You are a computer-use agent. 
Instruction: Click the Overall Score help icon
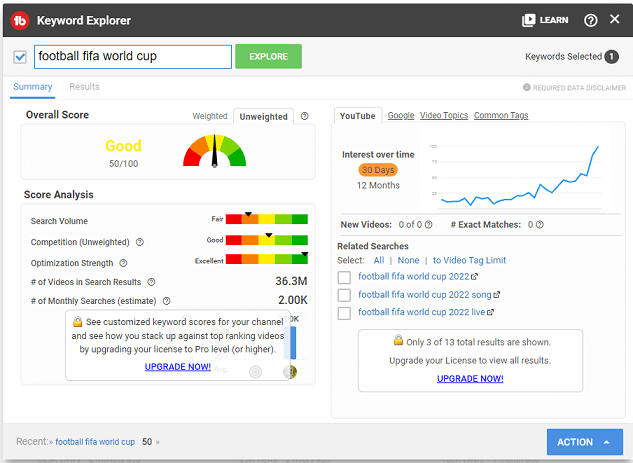coord(305,116)
